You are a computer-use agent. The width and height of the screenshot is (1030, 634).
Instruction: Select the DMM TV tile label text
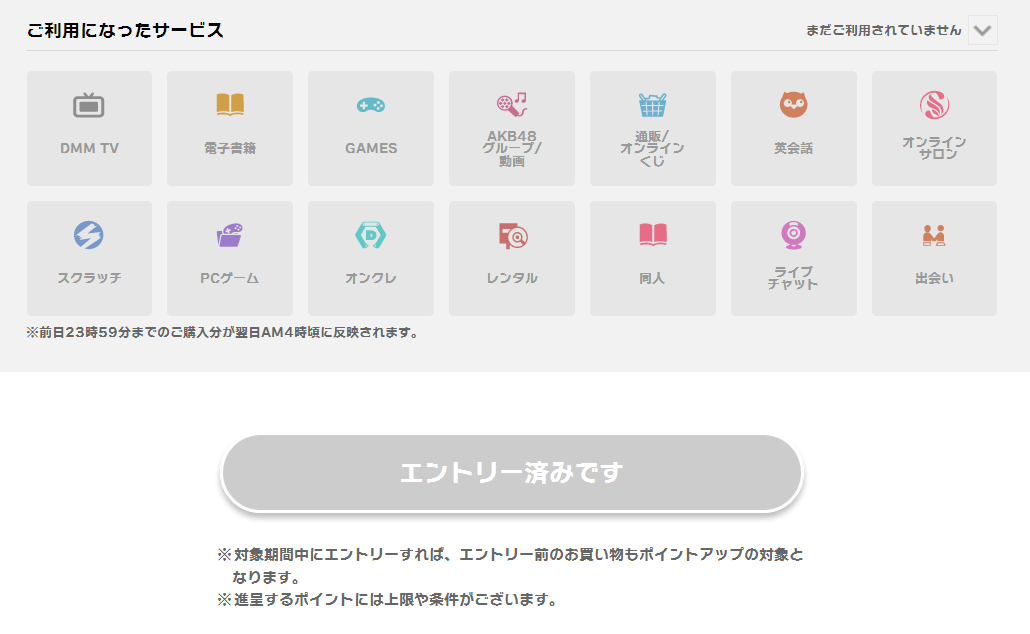[89, 148]
